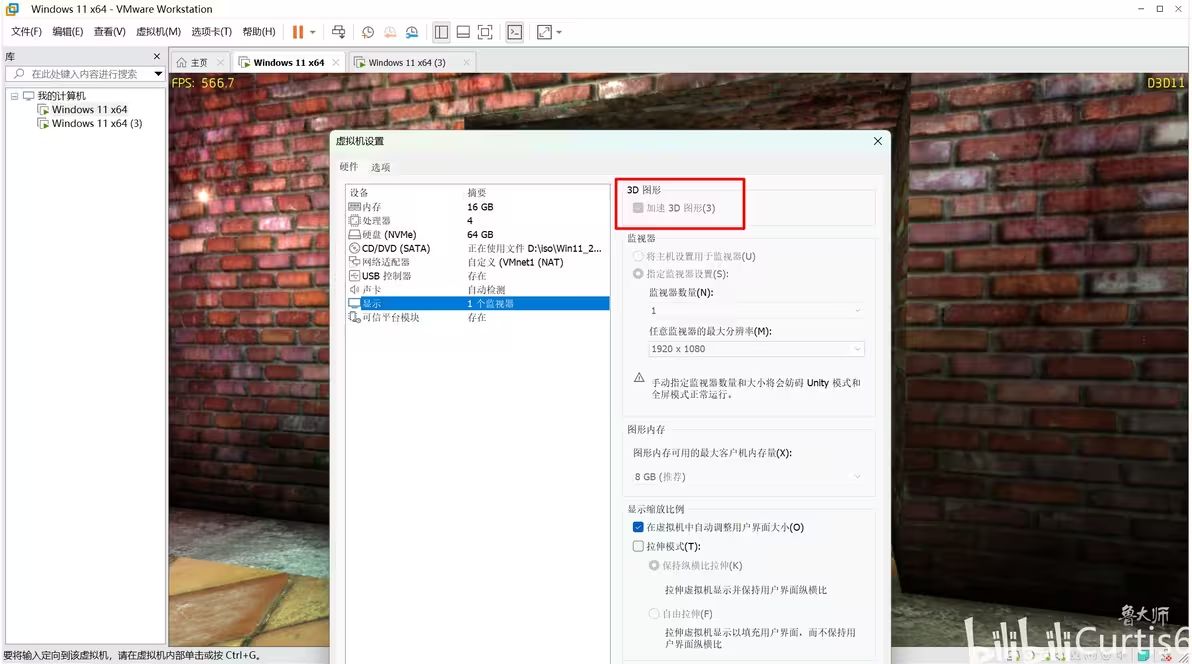The image size is (1192, 664).
Task: Select the 可信平台模块 TPM row
Action: [477, 317]
